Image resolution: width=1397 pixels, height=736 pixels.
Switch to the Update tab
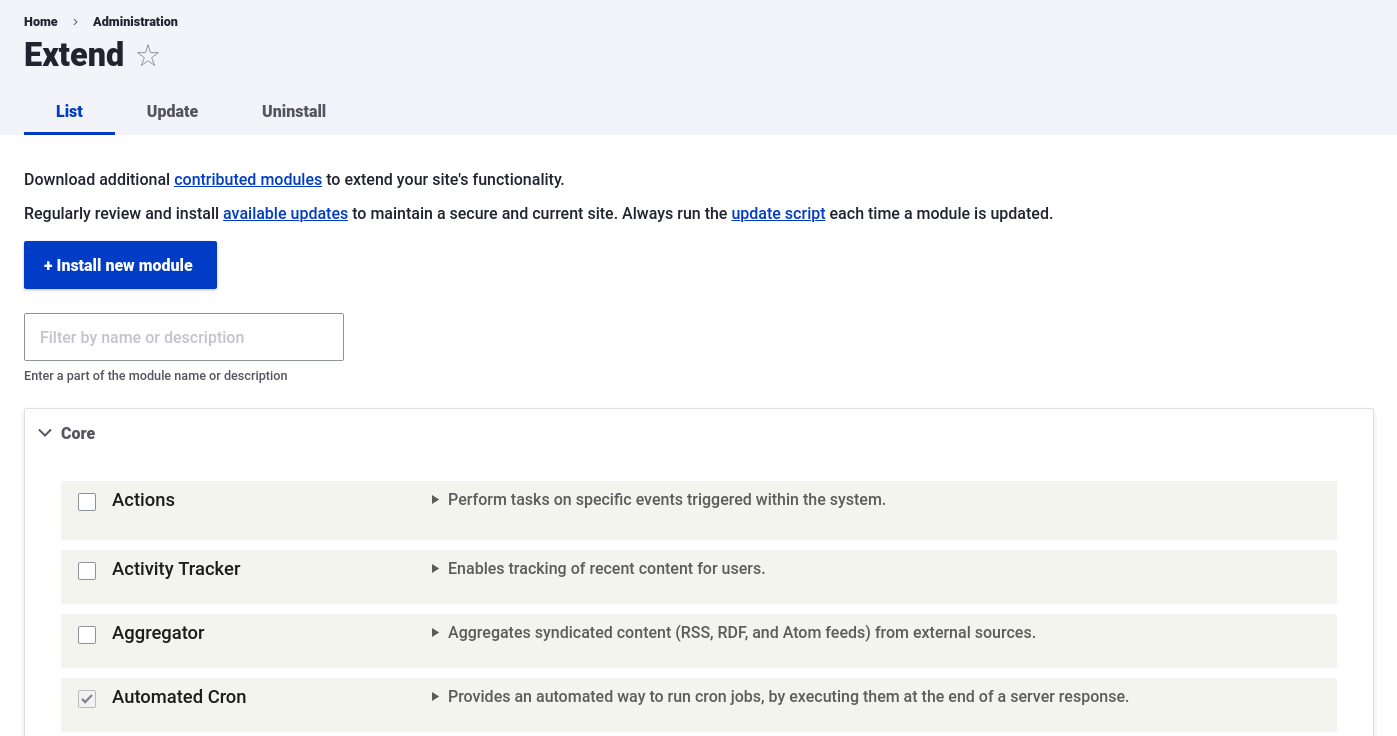(x=172, y=111)
